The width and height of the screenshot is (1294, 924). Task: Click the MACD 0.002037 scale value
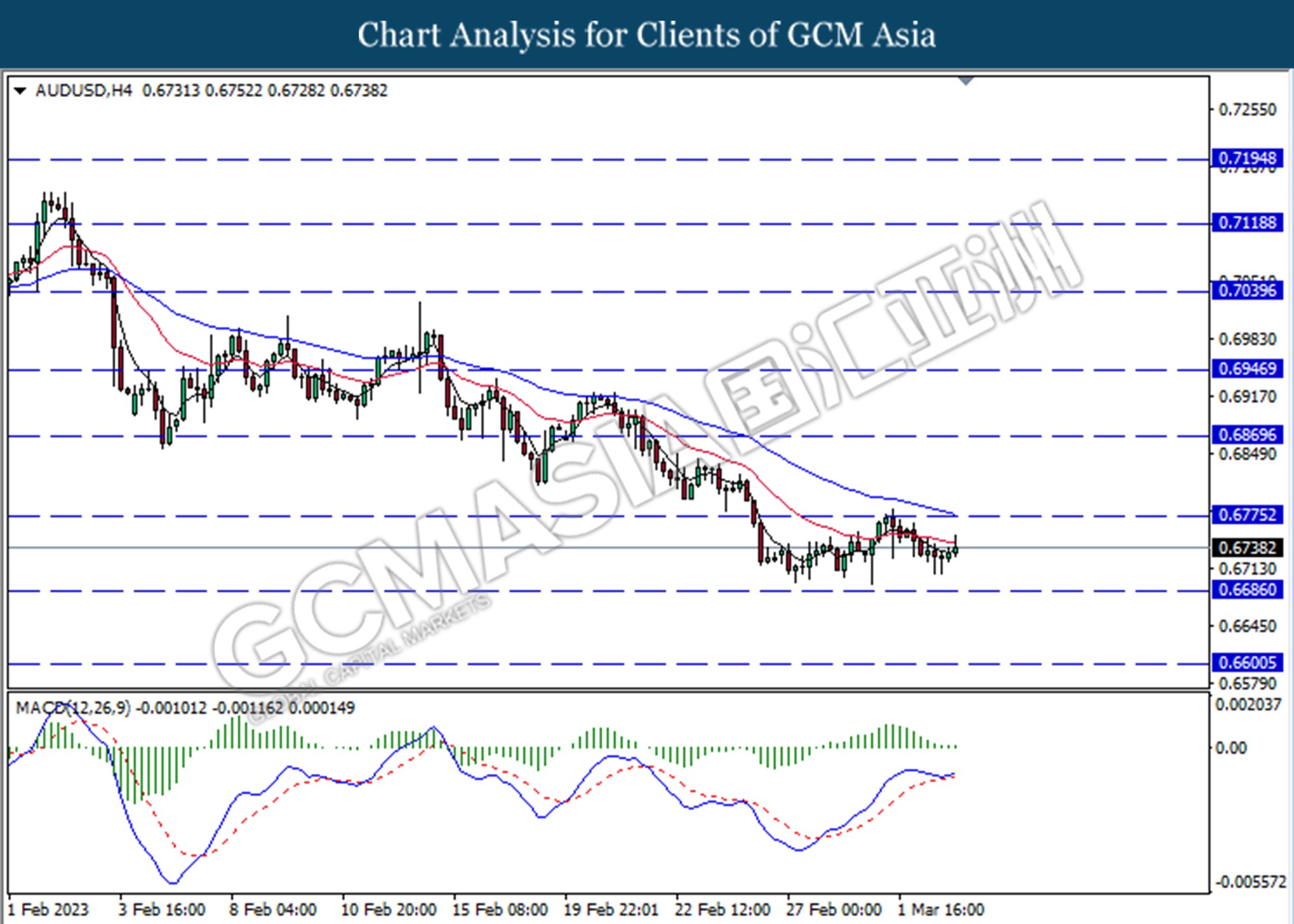point(1248,705)
